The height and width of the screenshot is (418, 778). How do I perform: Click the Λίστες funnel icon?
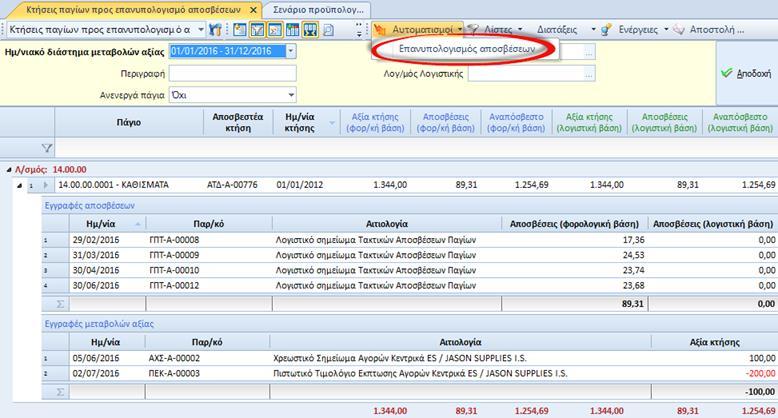click(x=474, y=30)
